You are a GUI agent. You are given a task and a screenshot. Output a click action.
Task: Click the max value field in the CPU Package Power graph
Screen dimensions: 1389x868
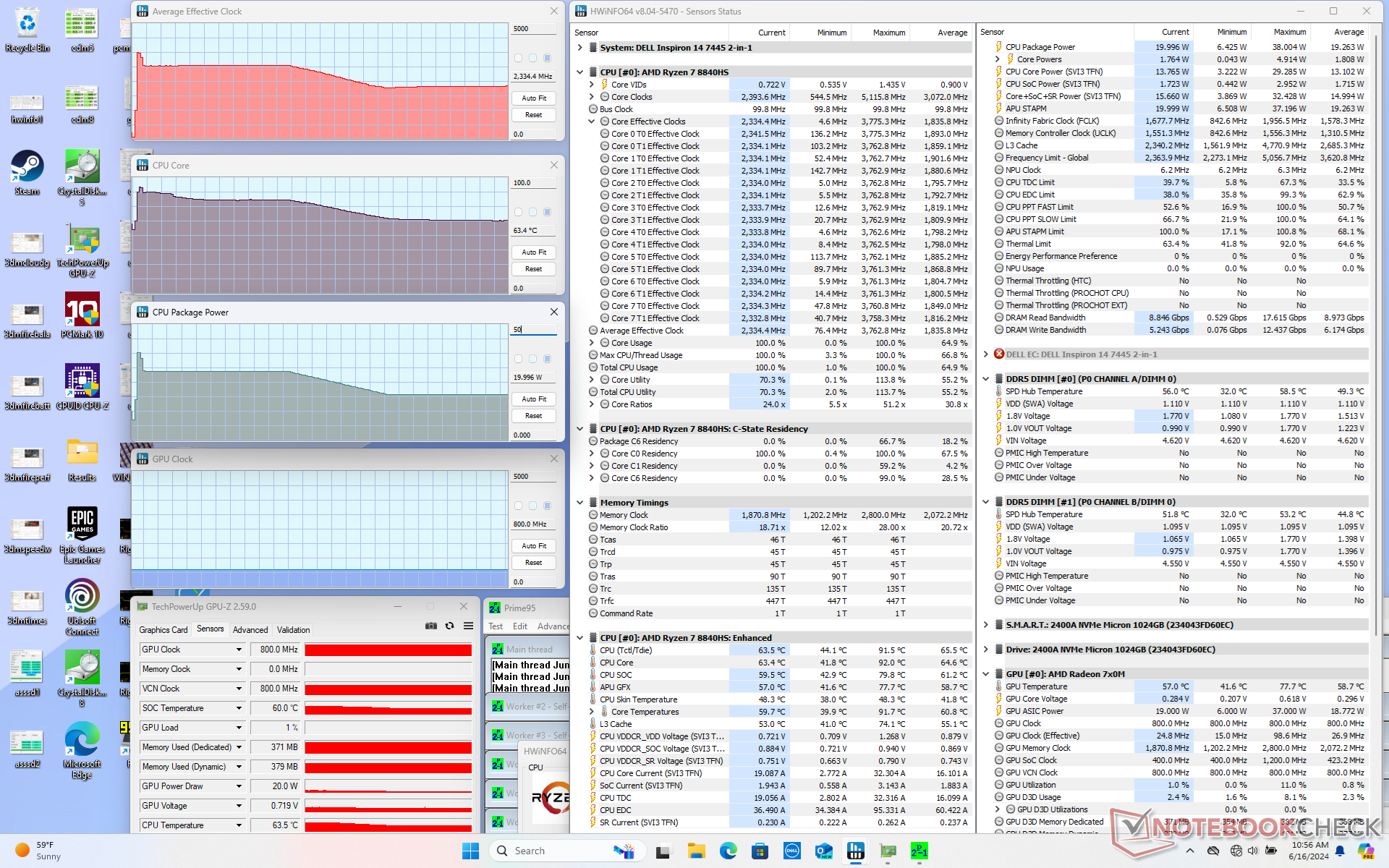534,330
